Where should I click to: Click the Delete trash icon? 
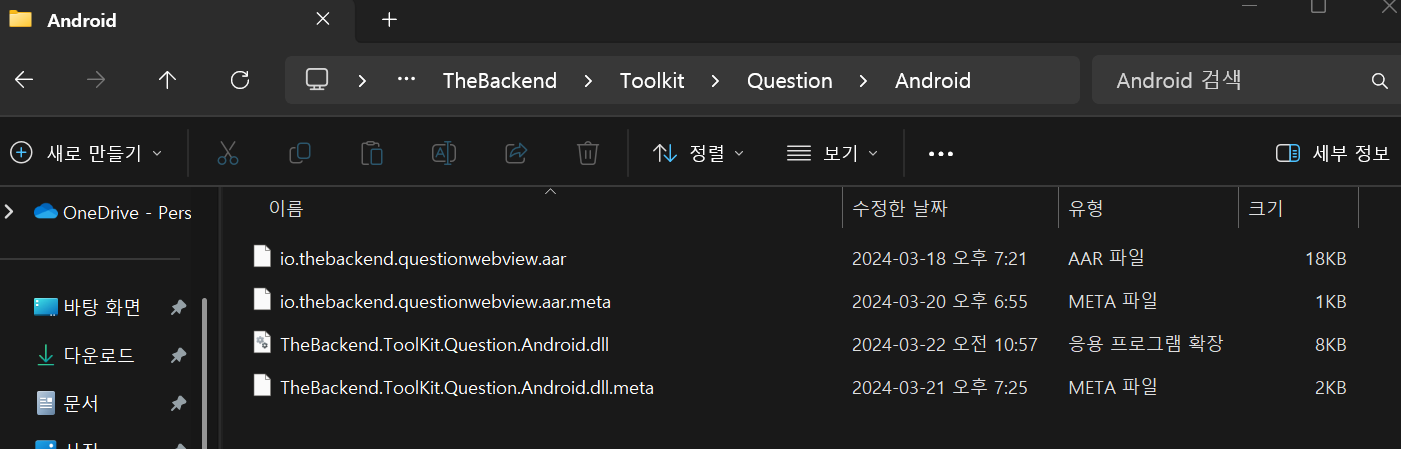coord(588,153)
